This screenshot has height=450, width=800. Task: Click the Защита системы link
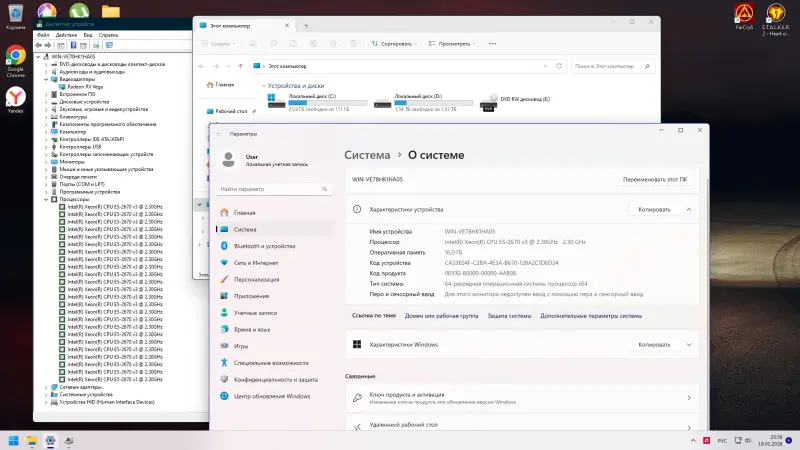coord(509,315)
